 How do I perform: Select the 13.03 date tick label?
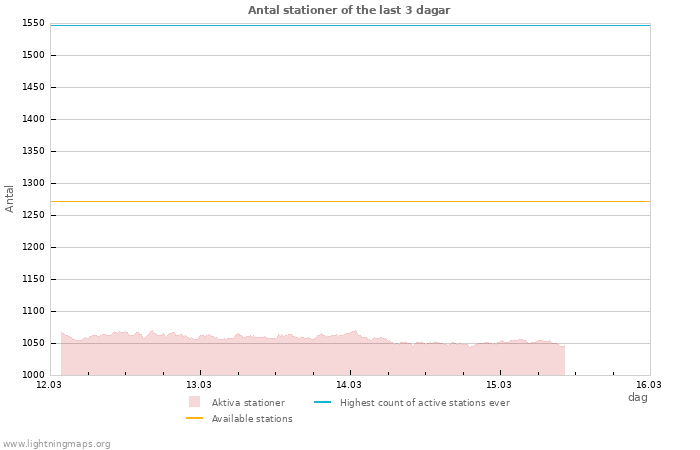click(x=199, y=384)
